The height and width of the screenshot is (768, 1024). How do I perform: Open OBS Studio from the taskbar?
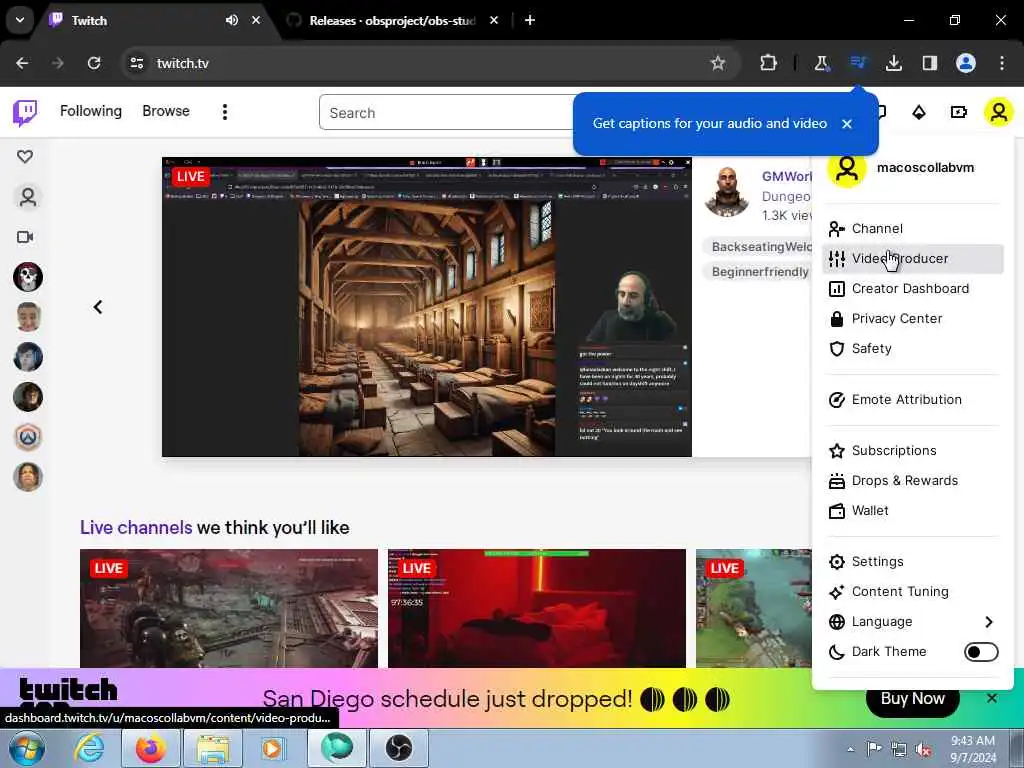coord(399,748)
